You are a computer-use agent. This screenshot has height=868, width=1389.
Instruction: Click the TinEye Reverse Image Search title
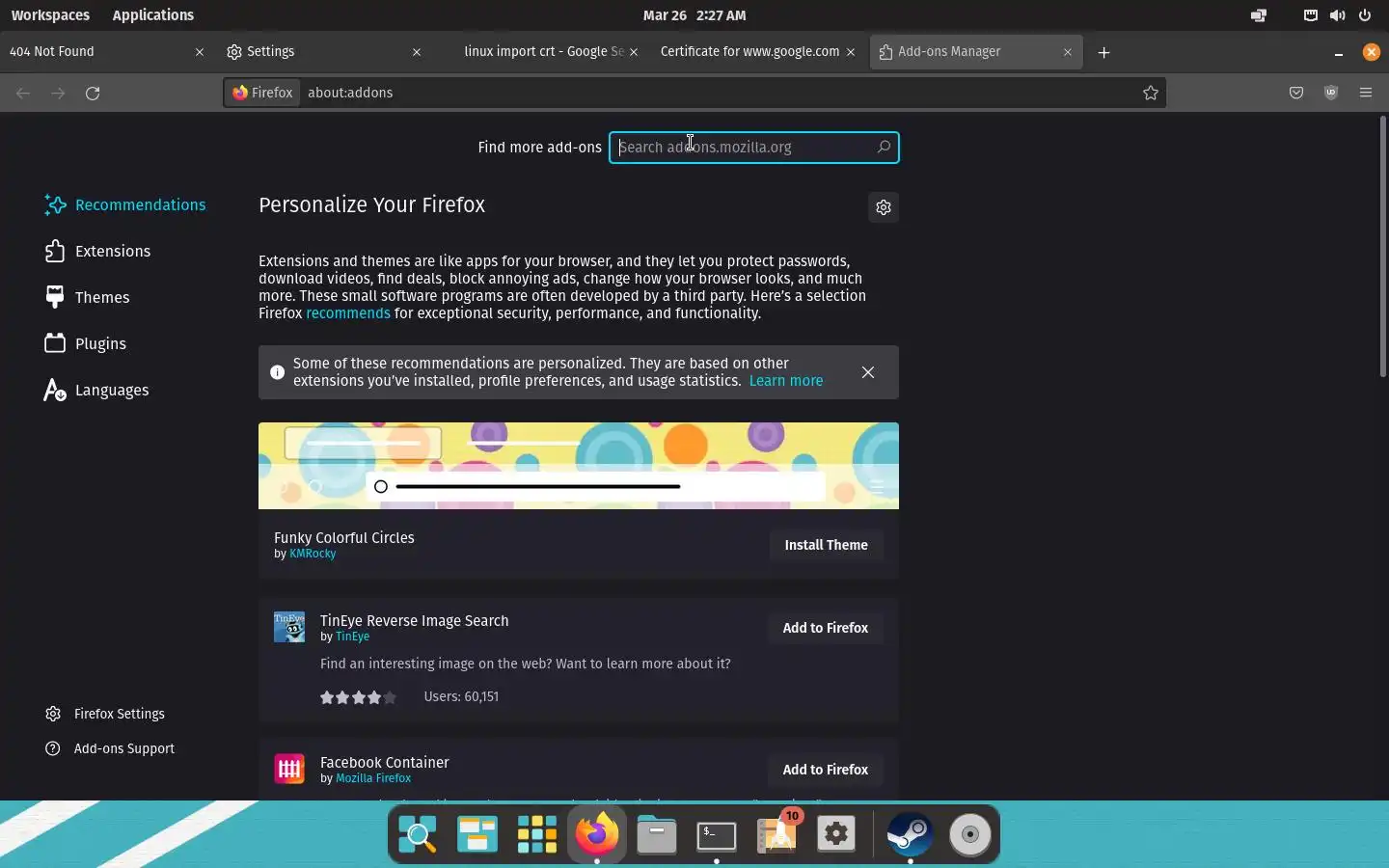click(415, 620)
